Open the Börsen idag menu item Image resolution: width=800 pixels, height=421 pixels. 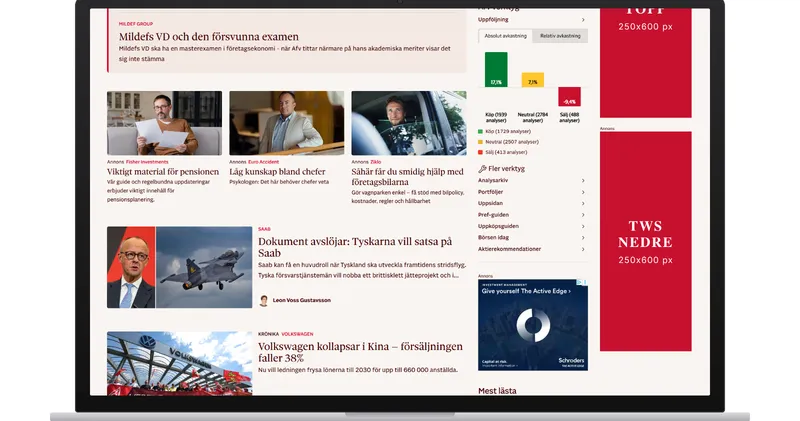493,238
